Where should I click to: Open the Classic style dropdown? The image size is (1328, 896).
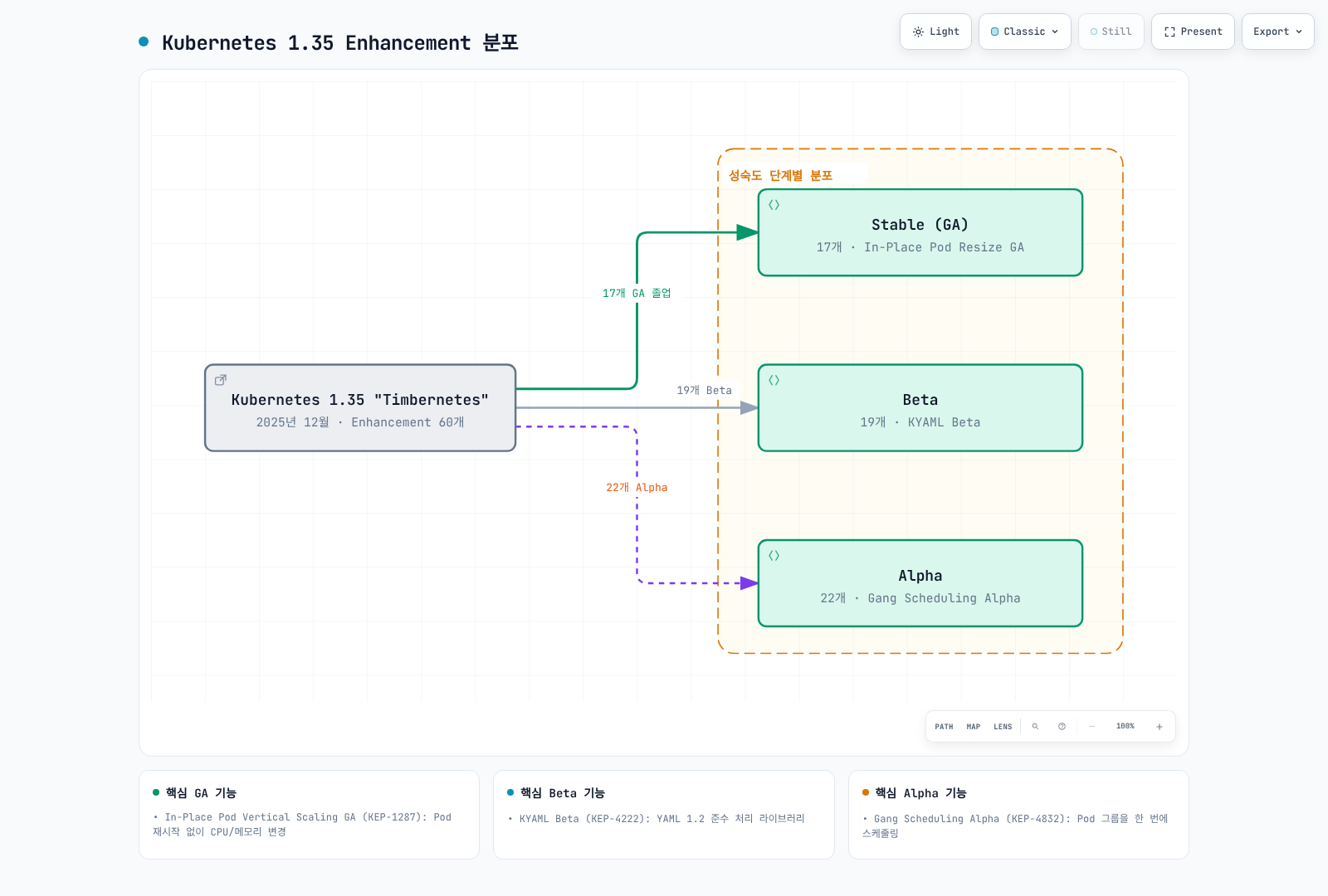pyautogui.click(x=1025, y=32)
